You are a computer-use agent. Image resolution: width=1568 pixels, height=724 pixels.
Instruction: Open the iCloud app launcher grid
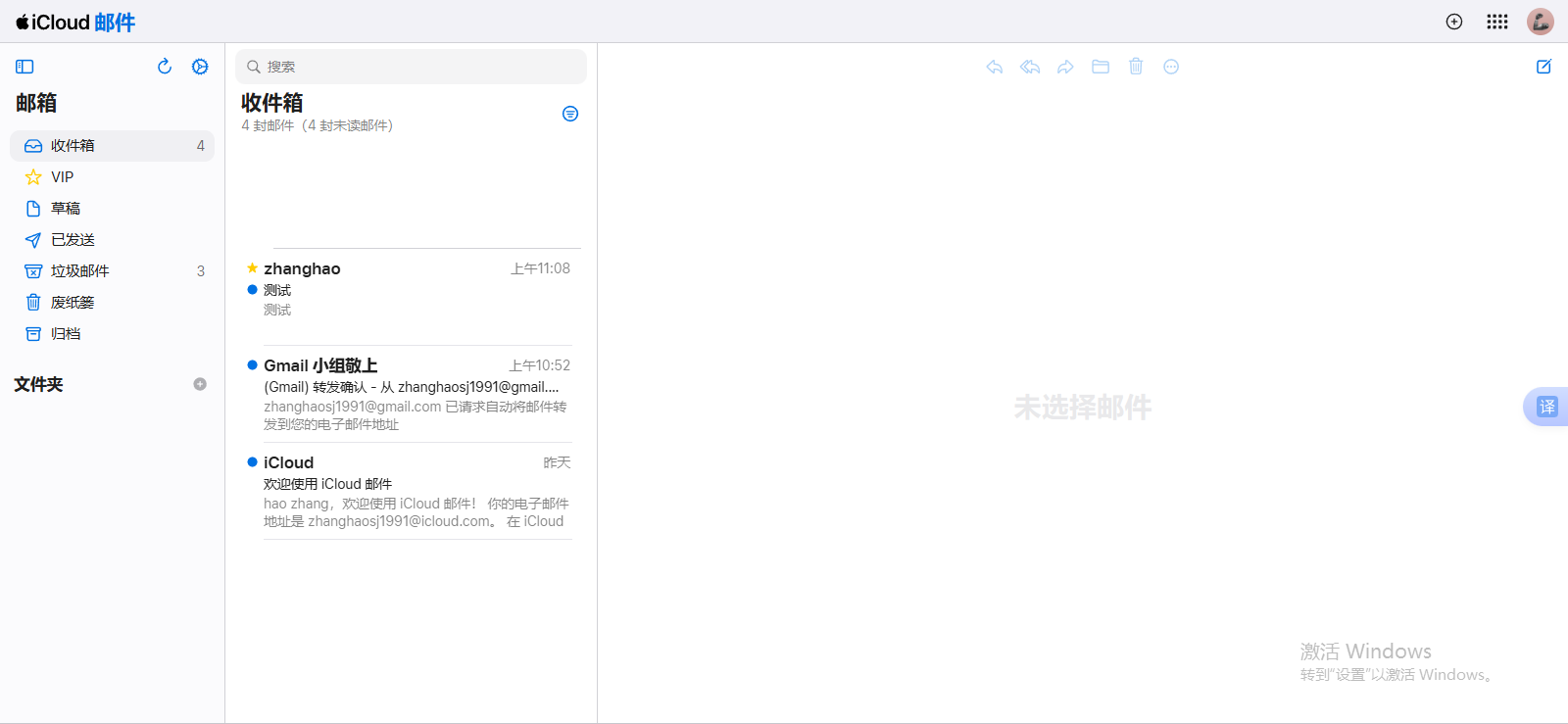point(1497,22)
